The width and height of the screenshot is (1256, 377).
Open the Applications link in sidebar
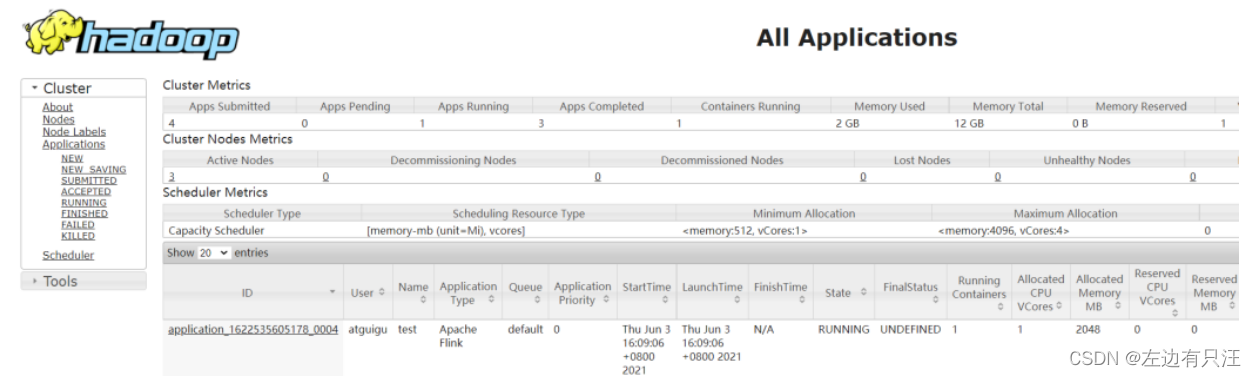click(73, 144)
